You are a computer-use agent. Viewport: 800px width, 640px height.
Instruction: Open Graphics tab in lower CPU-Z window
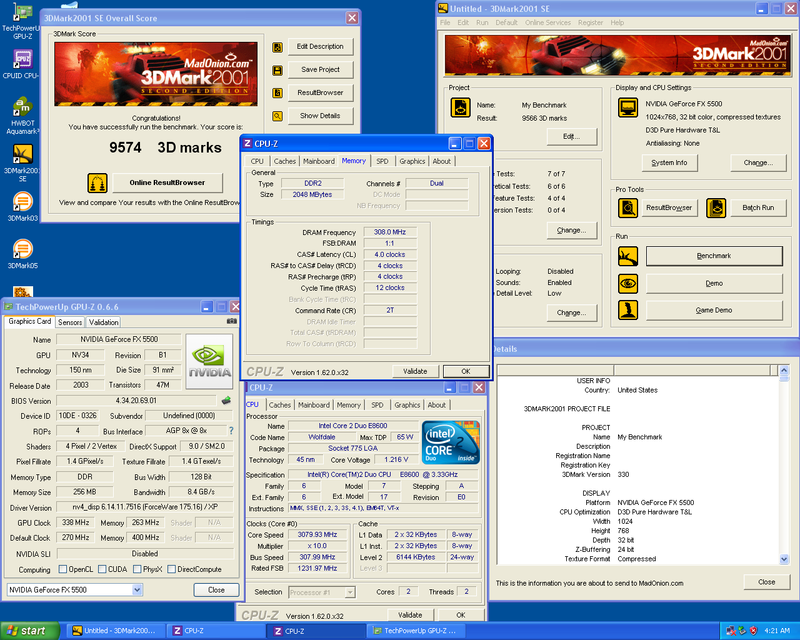(x=407, y=405)
